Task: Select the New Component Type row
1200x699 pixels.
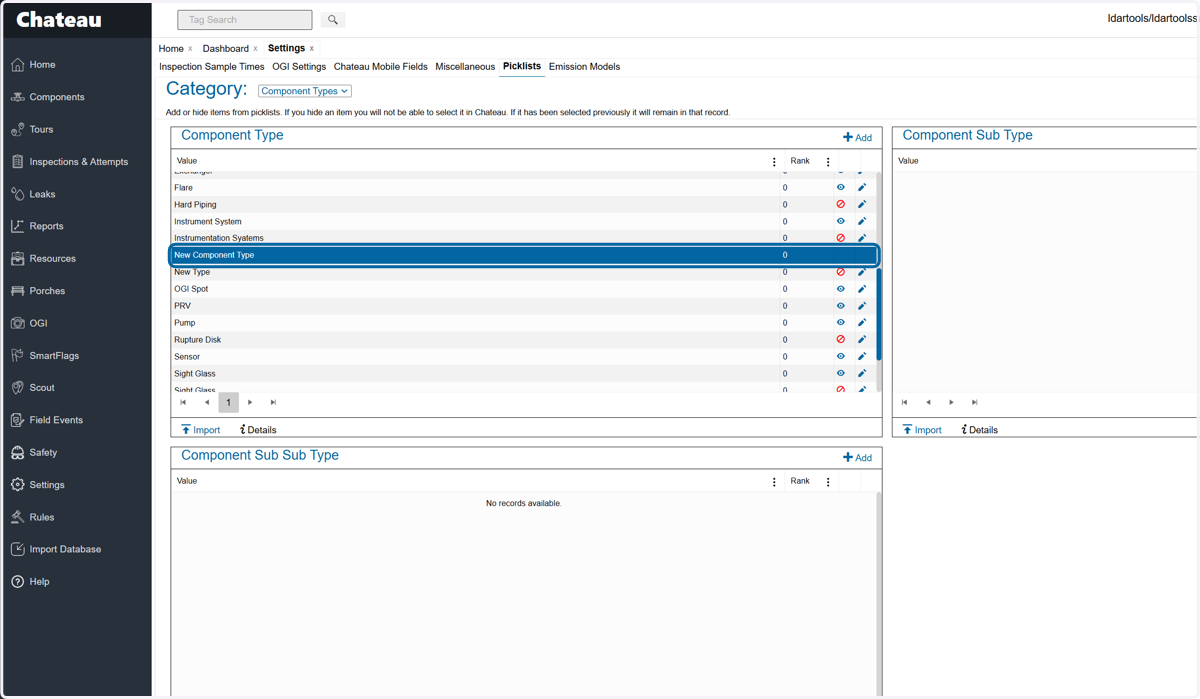Action: 524,255
